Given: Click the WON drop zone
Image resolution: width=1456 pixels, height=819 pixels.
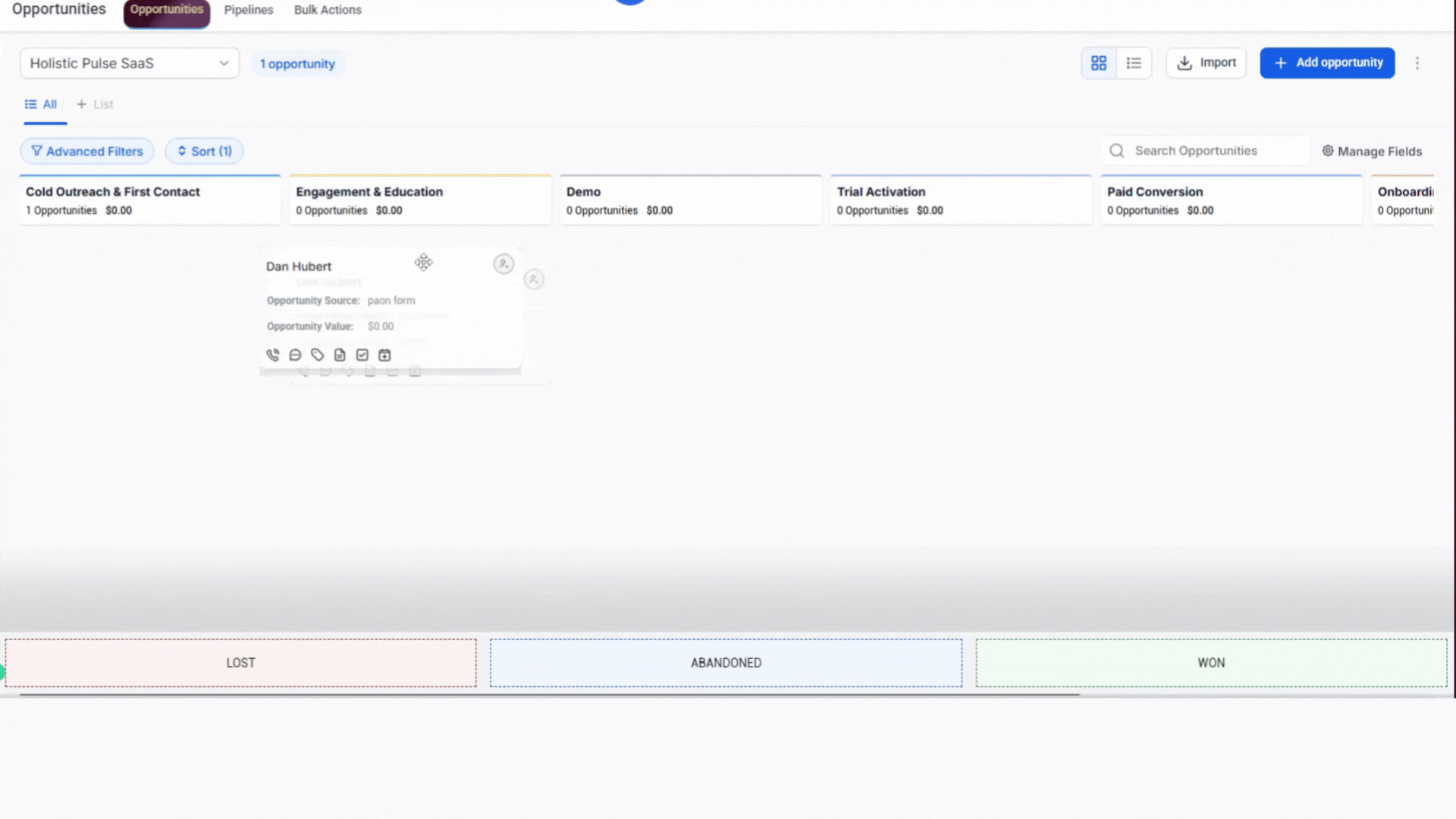Looking at the screenshot, I should click(1211, 663).
